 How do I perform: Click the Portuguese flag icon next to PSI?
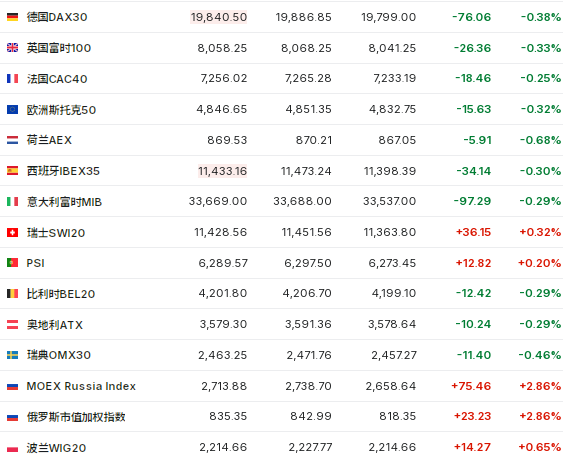click(12, 263)
